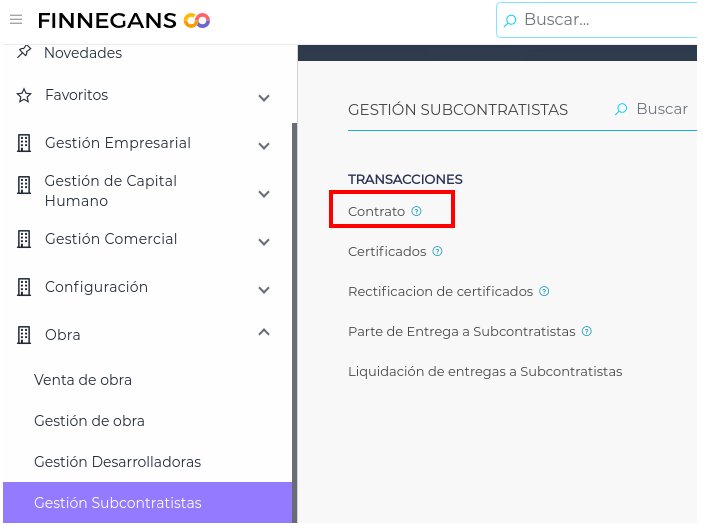Collapse the Obra section
The width and height of the screenshot is (718, 529).
click(264, 333)
